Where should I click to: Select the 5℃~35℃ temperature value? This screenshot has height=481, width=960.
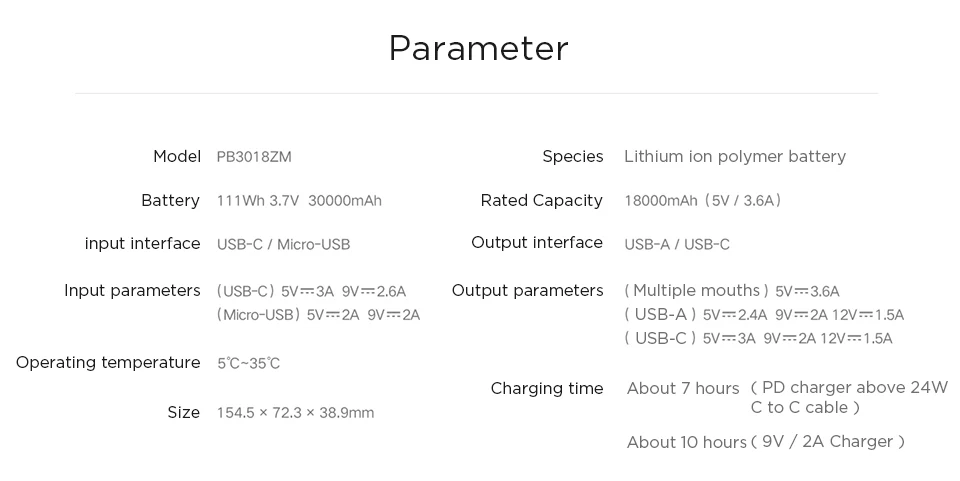[x=249, y=364]
